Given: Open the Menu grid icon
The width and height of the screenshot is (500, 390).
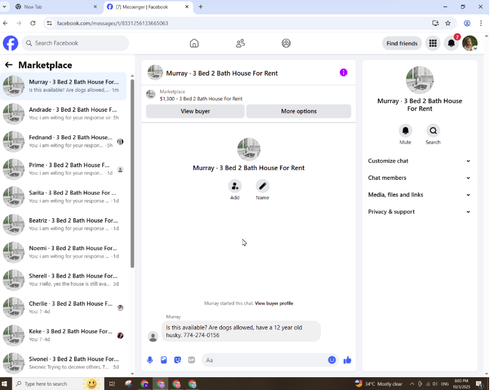Looking at the screenshot, I should click(433, 43).
